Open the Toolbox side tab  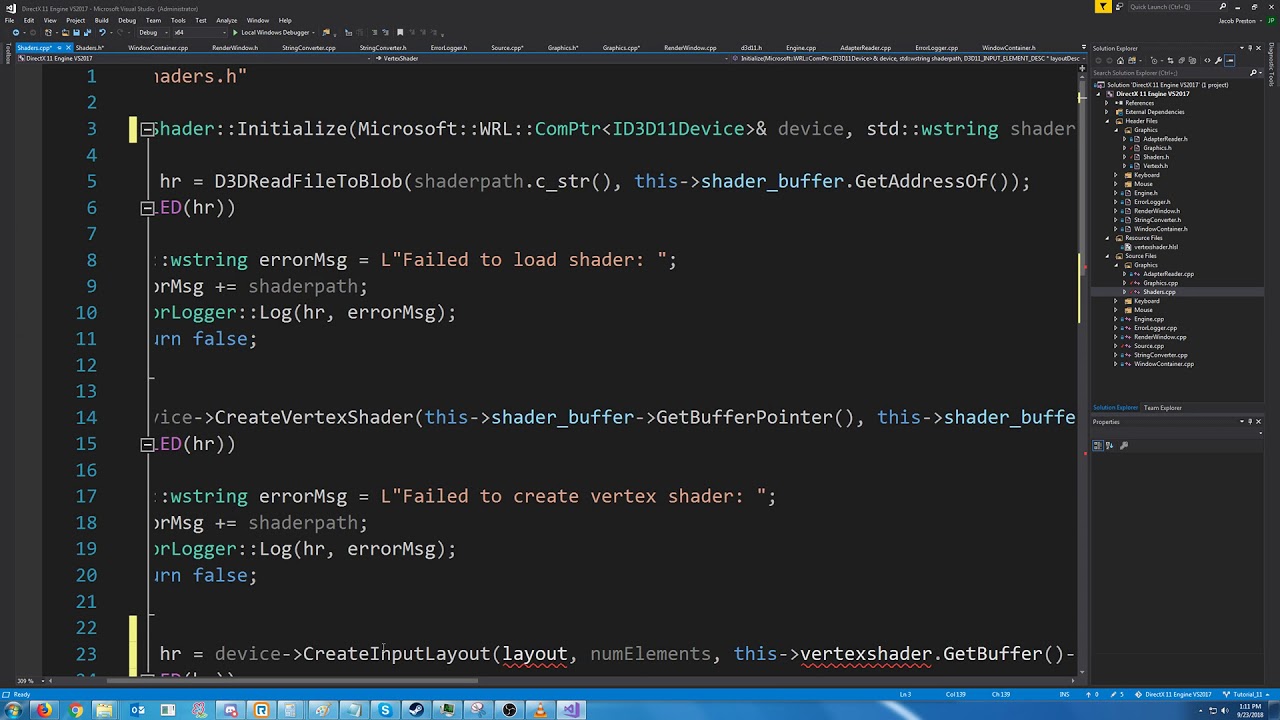pyautogui.click(x=7, y=53)
